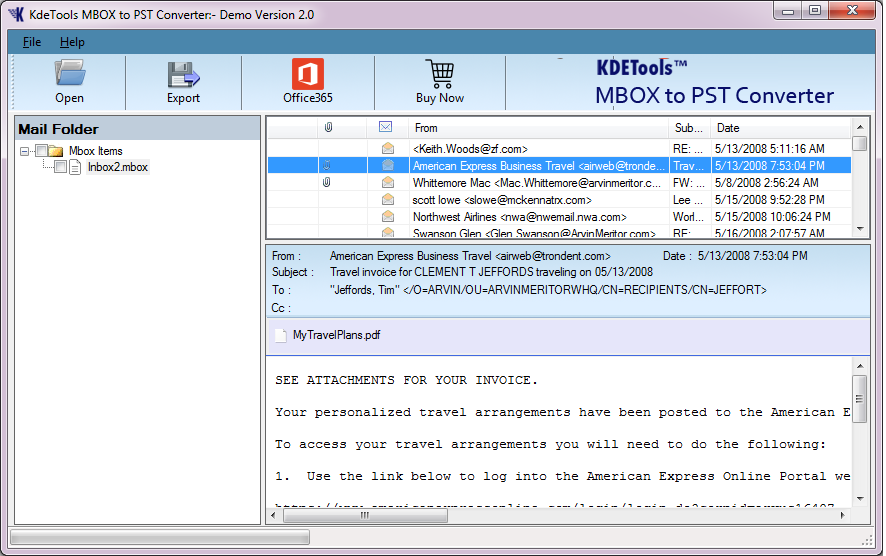886x556 pixels.
Task: Select the scott lowe email row
Action: (x=559, y=199)
